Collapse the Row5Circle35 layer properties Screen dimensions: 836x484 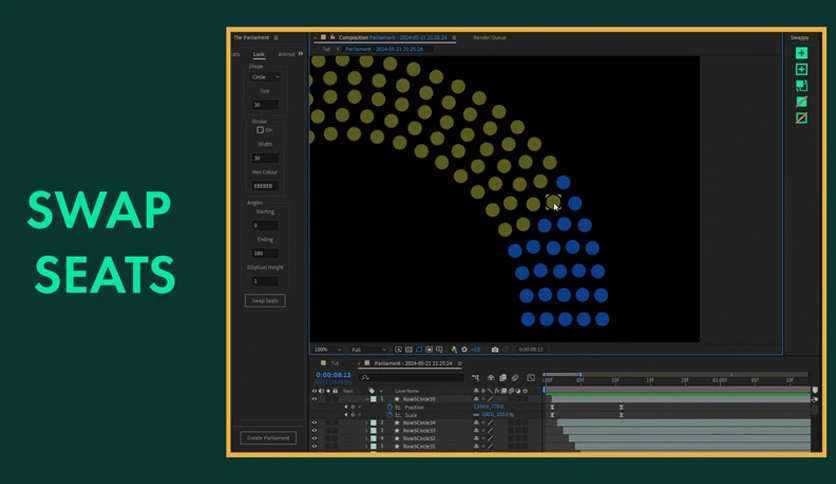(x=367, y=399)
